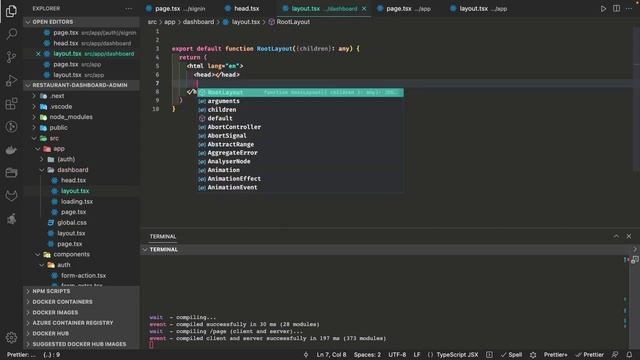The height and width of the screenshot is (360, 640).
Task: Select arguments autocomplete suggestion
Action: 301,101
